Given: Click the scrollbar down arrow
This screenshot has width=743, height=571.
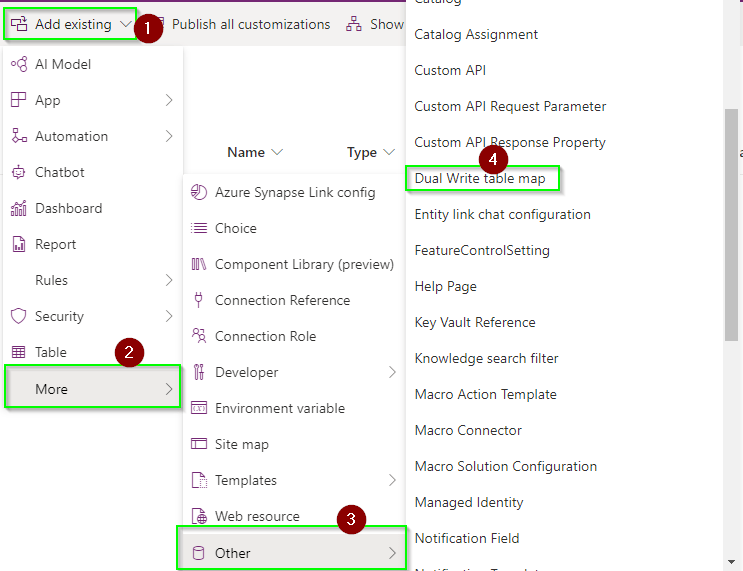Looking at the screenshot, I should 731,562.
